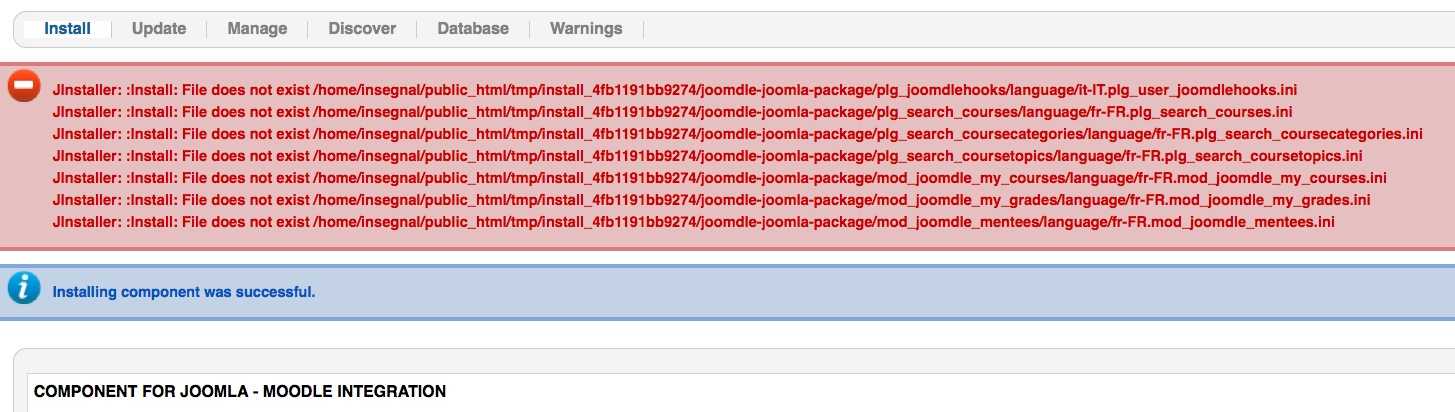Click empty submenu bar area right of Warnings
This screenshot has height=412, width=1455.
[1000, 29]
